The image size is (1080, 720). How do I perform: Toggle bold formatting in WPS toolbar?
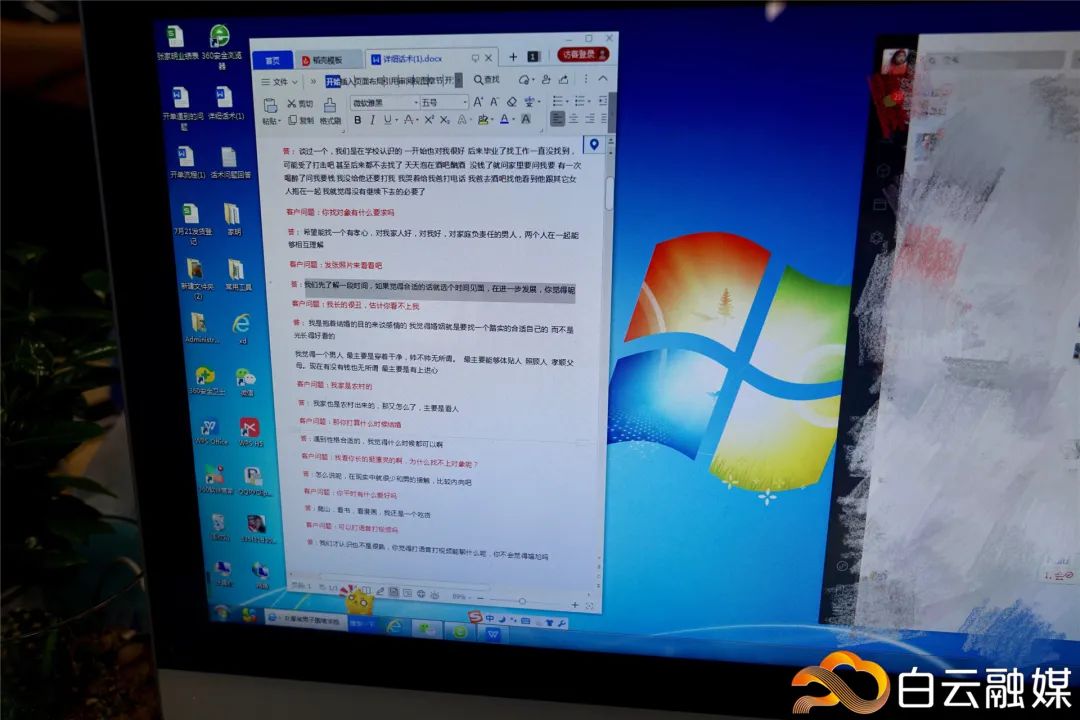pyautogui.click(x=356, y=121)
